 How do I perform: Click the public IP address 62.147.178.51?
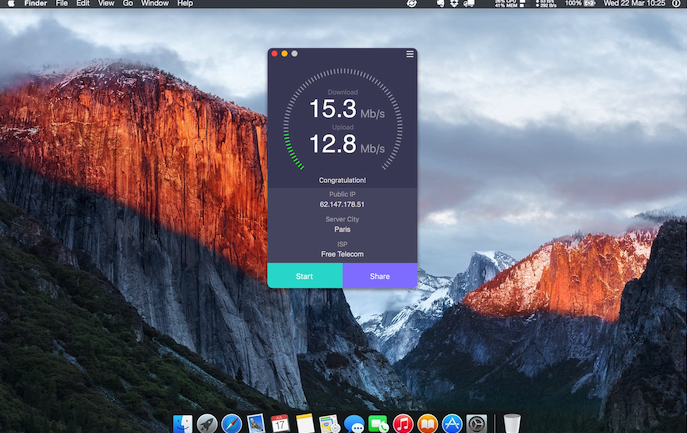coord(342,204)
